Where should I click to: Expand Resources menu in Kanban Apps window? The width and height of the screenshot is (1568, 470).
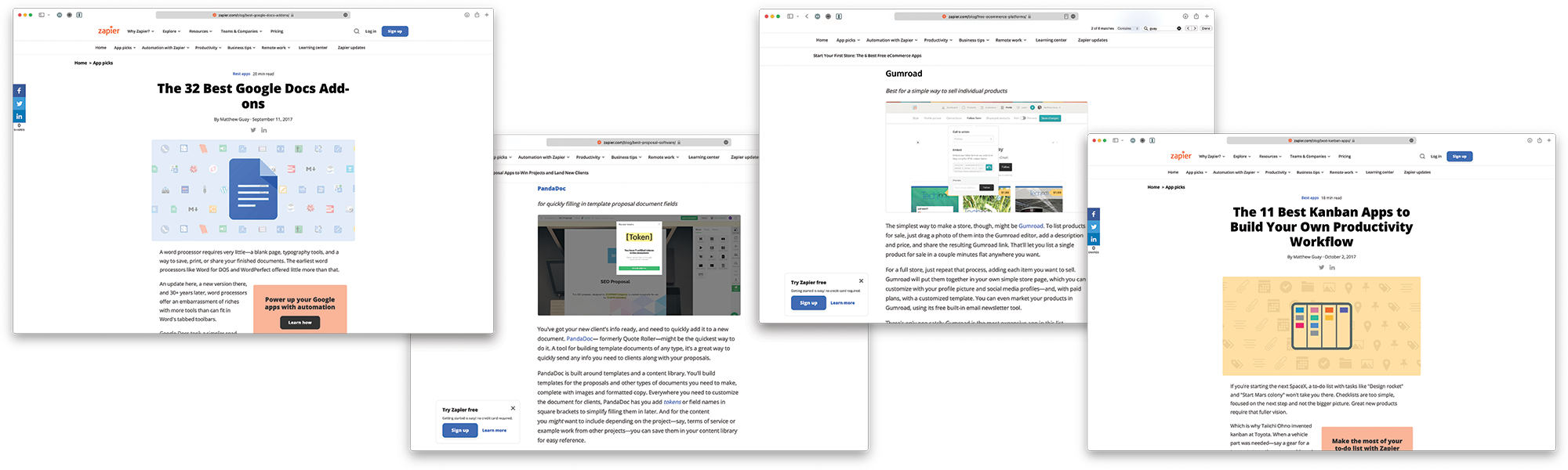(1270, 156)
